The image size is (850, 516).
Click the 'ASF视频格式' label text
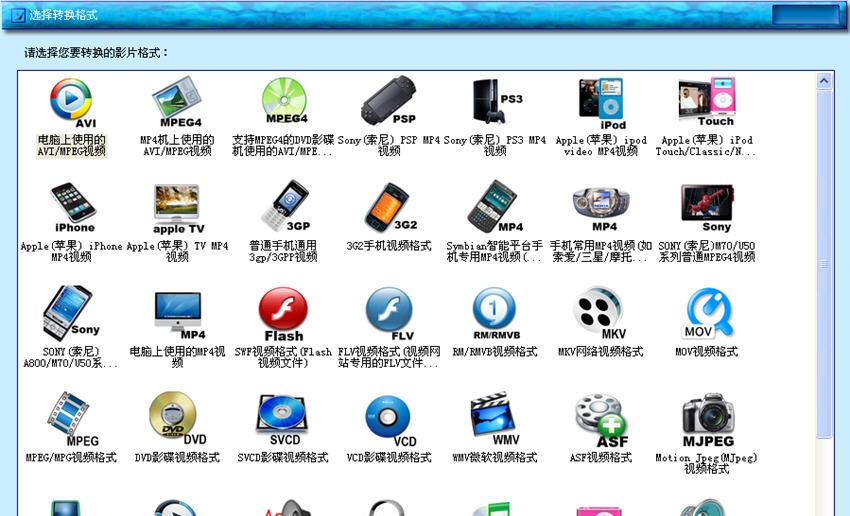click(601, 458)
